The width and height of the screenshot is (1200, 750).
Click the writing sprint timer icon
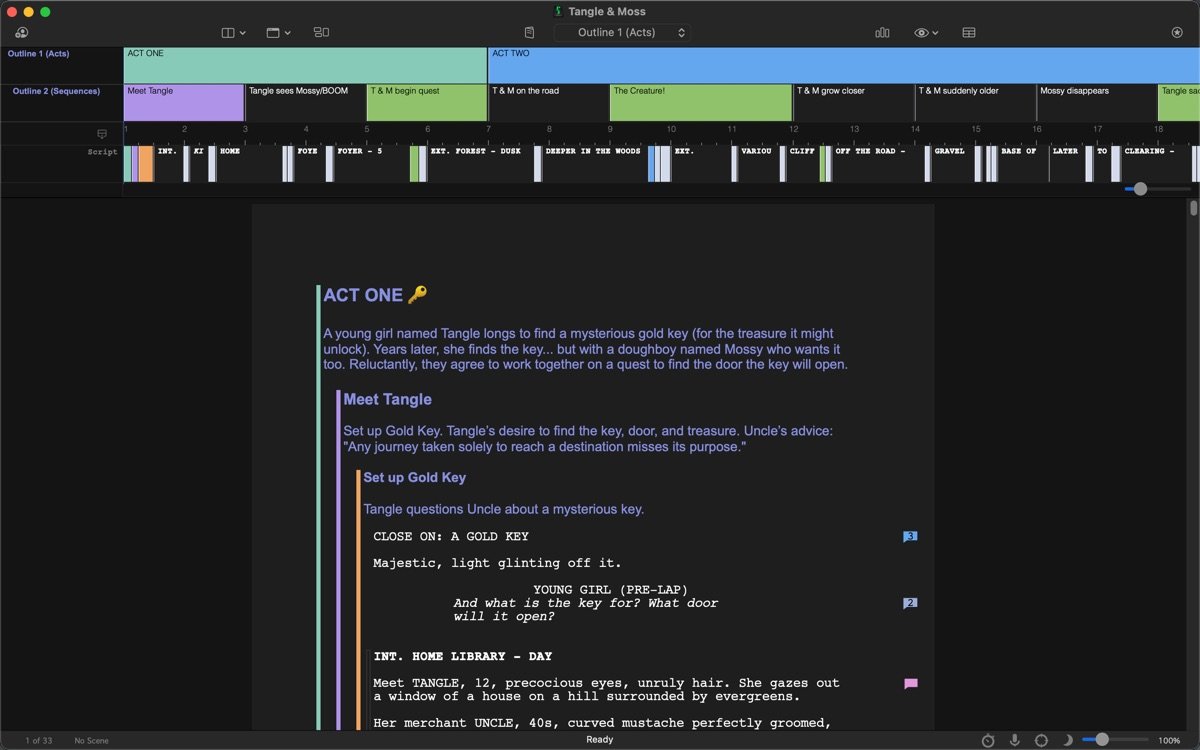click(988, 740)
